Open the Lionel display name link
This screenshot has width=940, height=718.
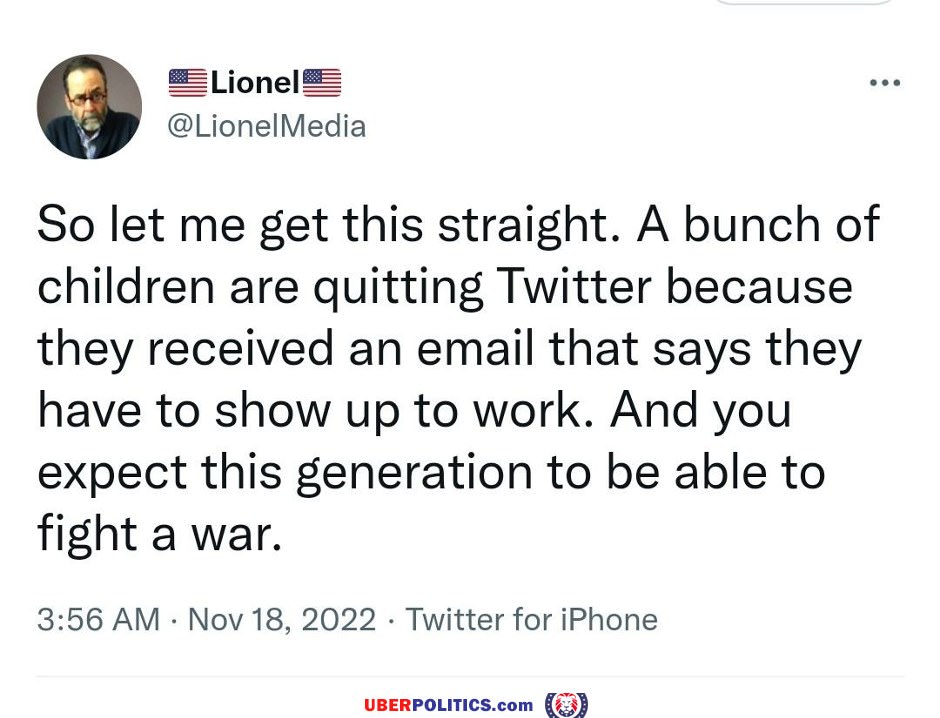[x=255, y=83]
